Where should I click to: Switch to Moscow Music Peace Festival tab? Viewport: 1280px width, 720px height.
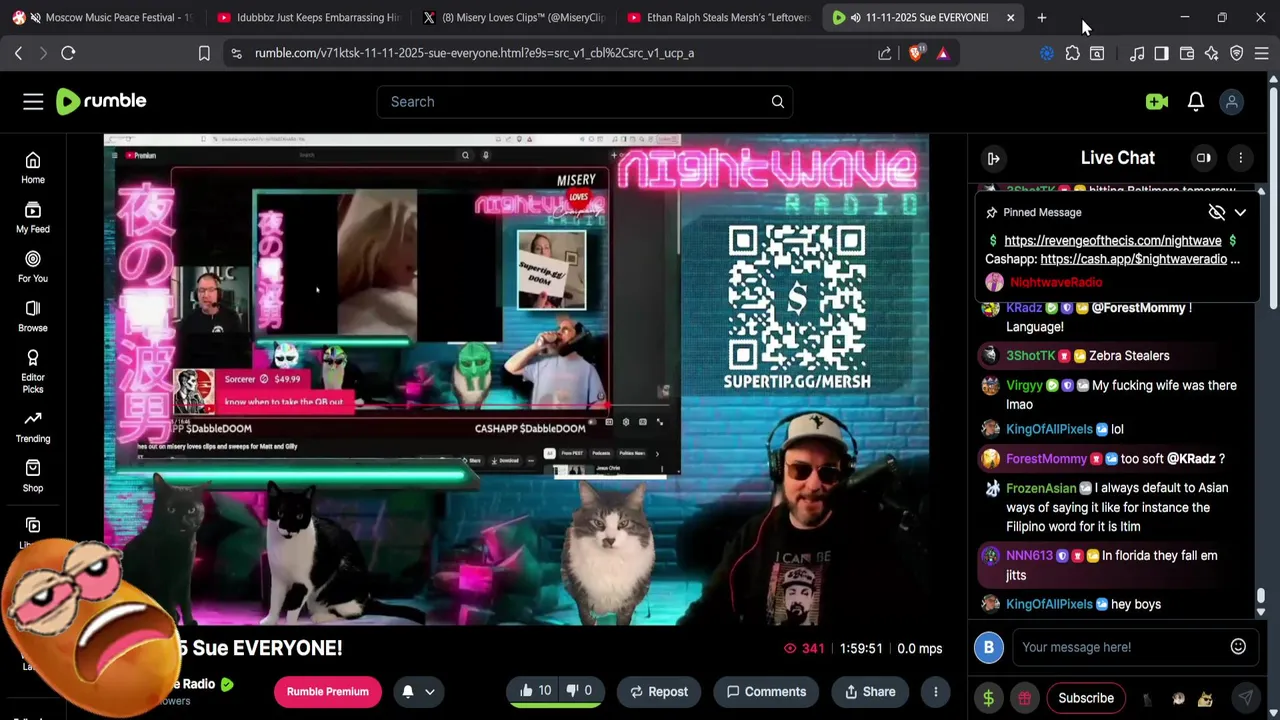click(x=103, y=17)
